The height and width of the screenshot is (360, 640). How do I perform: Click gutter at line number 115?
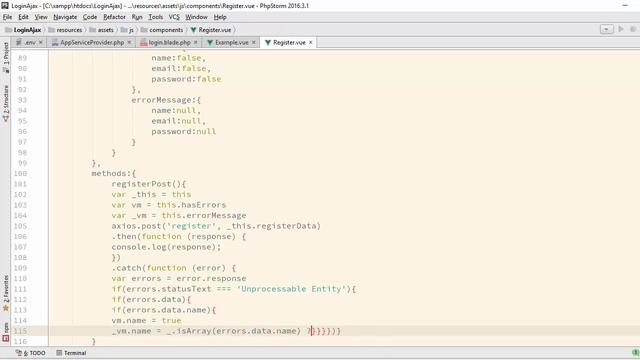20,331
